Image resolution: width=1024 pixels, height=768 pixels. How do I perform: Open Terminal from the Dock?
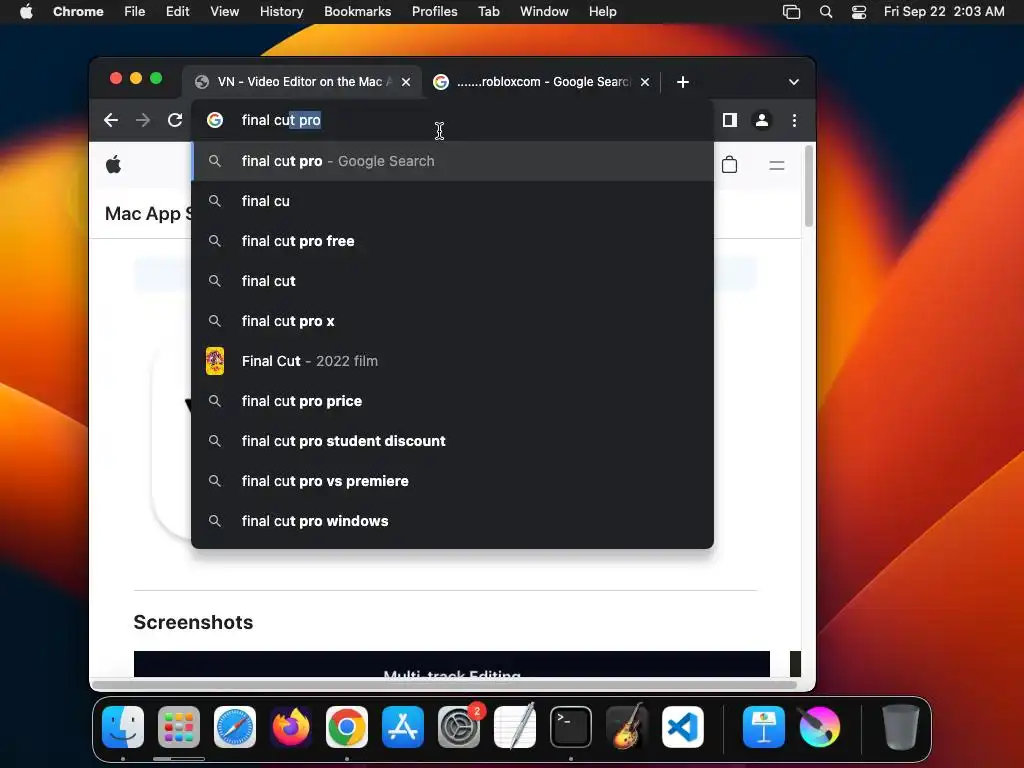[571, 727]
